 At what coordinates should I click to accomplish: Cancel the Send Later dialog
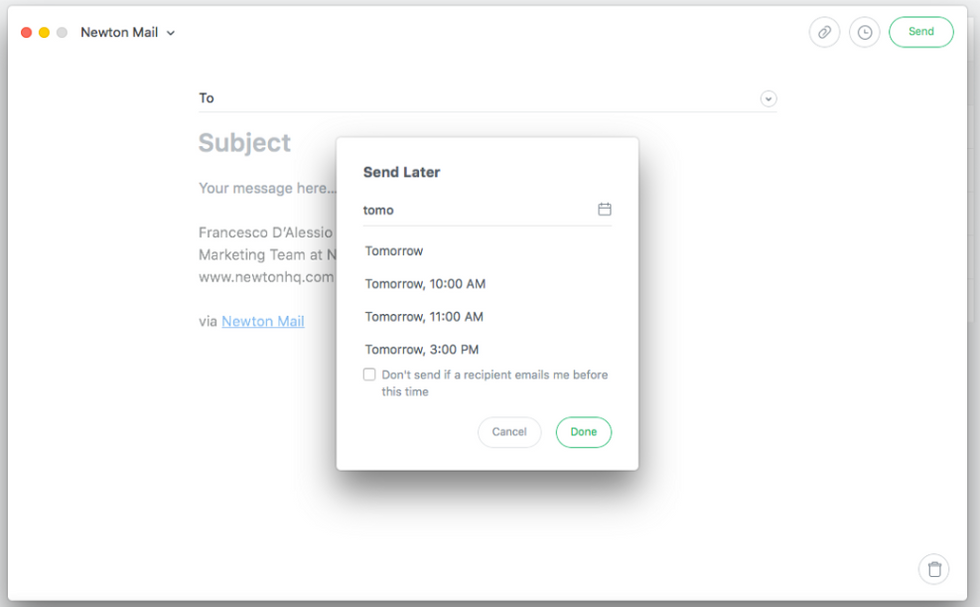coord(509,432)
